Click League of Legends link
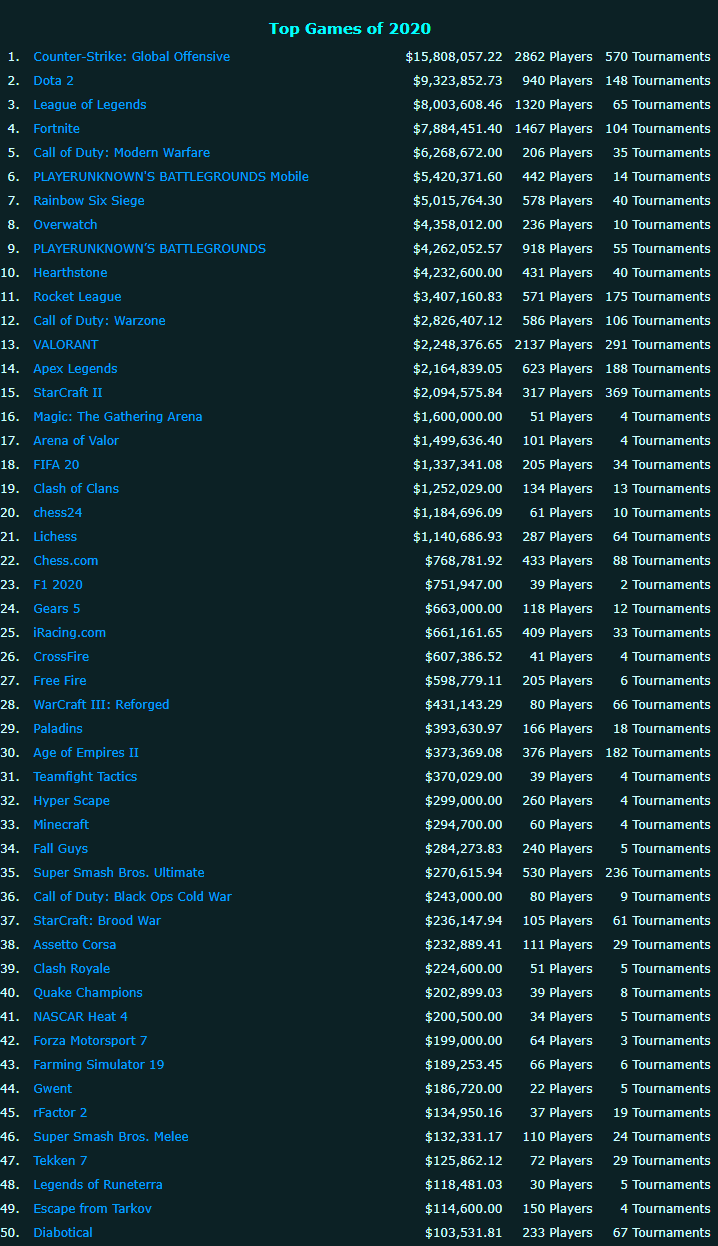This screenshot has width=718, height=1246. (89, 105)
